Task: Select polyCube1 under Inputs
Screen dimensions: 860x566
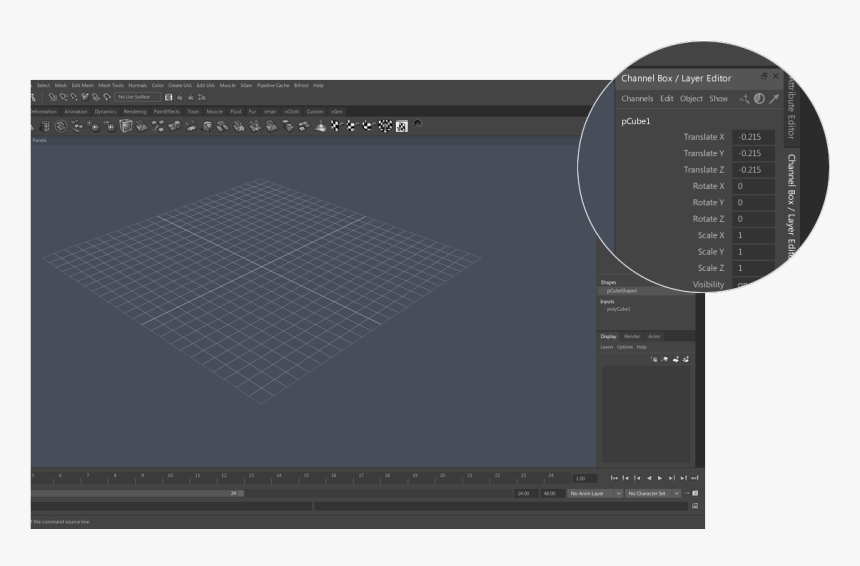Action: [619, 309]
